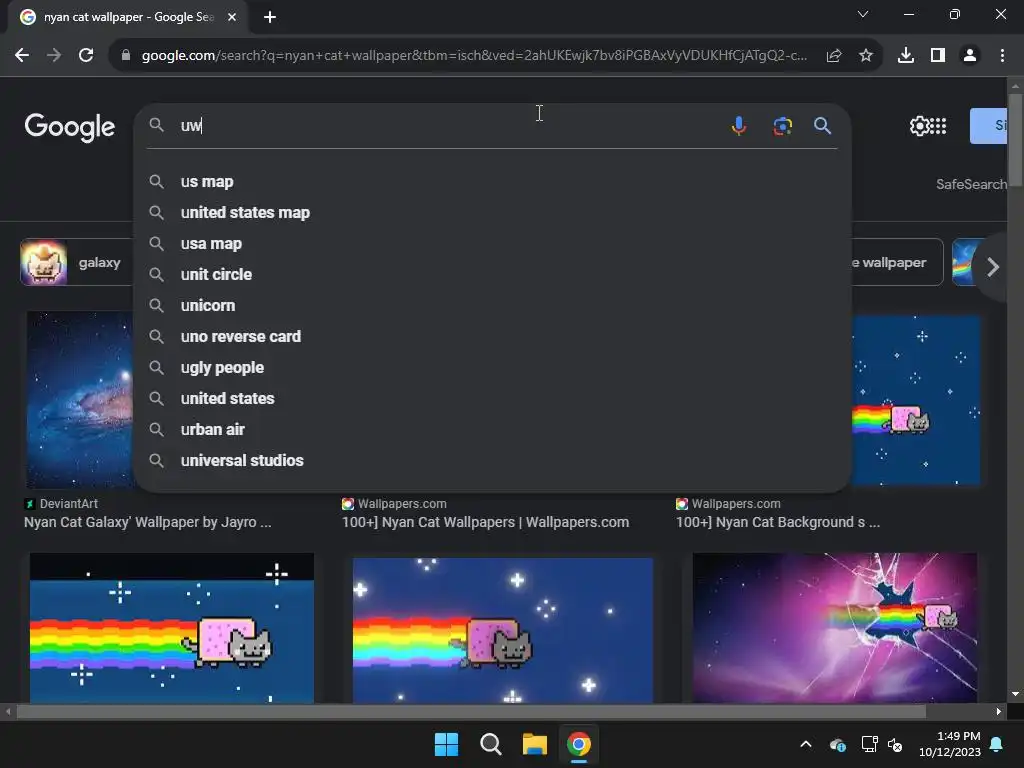1024x768 pixels.
Task: Choose 'urban air' suggestion
Action: [492, 430]
